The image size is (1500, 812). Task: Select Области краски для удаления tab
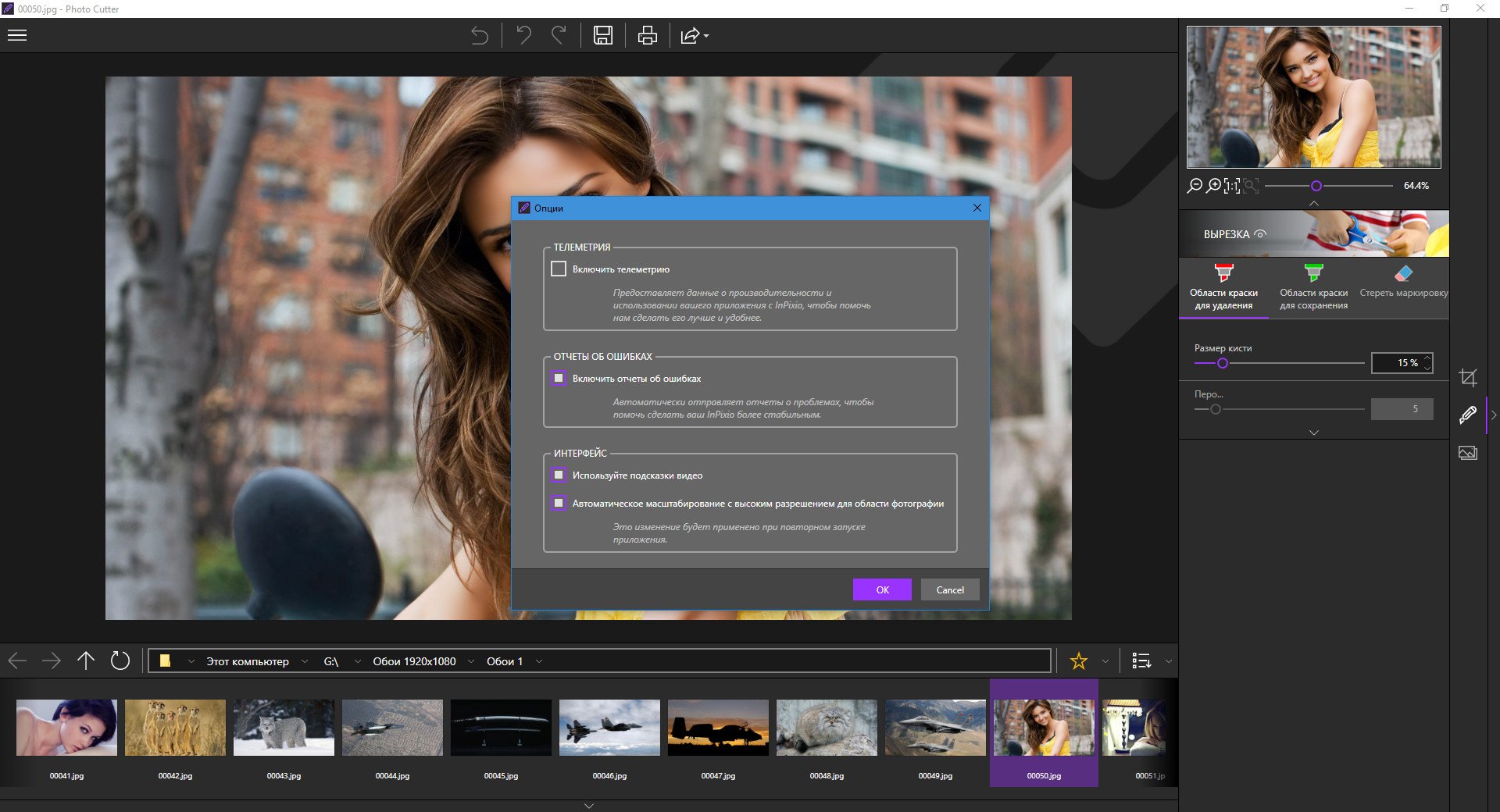[x=1223, y=287]
